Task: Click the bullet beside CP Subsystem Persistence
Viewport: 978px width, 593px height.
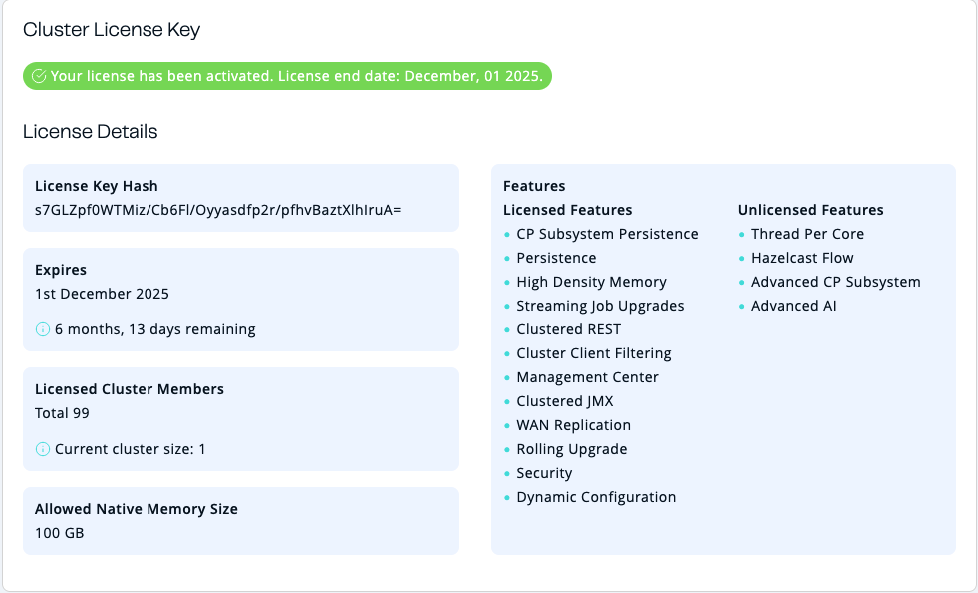Action: pyautogui.click(x=508, y=234)
